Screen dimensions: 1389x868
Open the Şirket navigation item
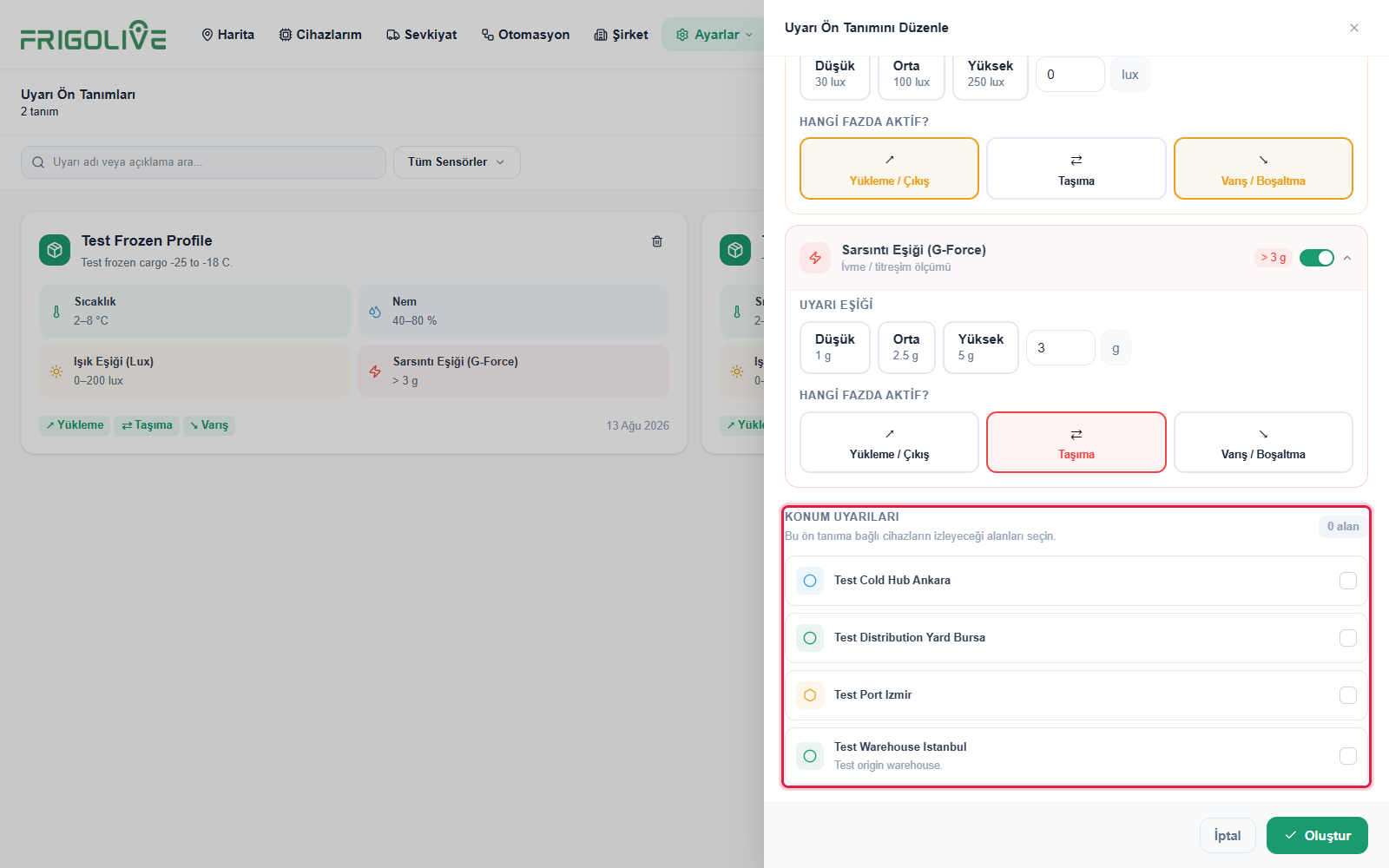[621, 35]
